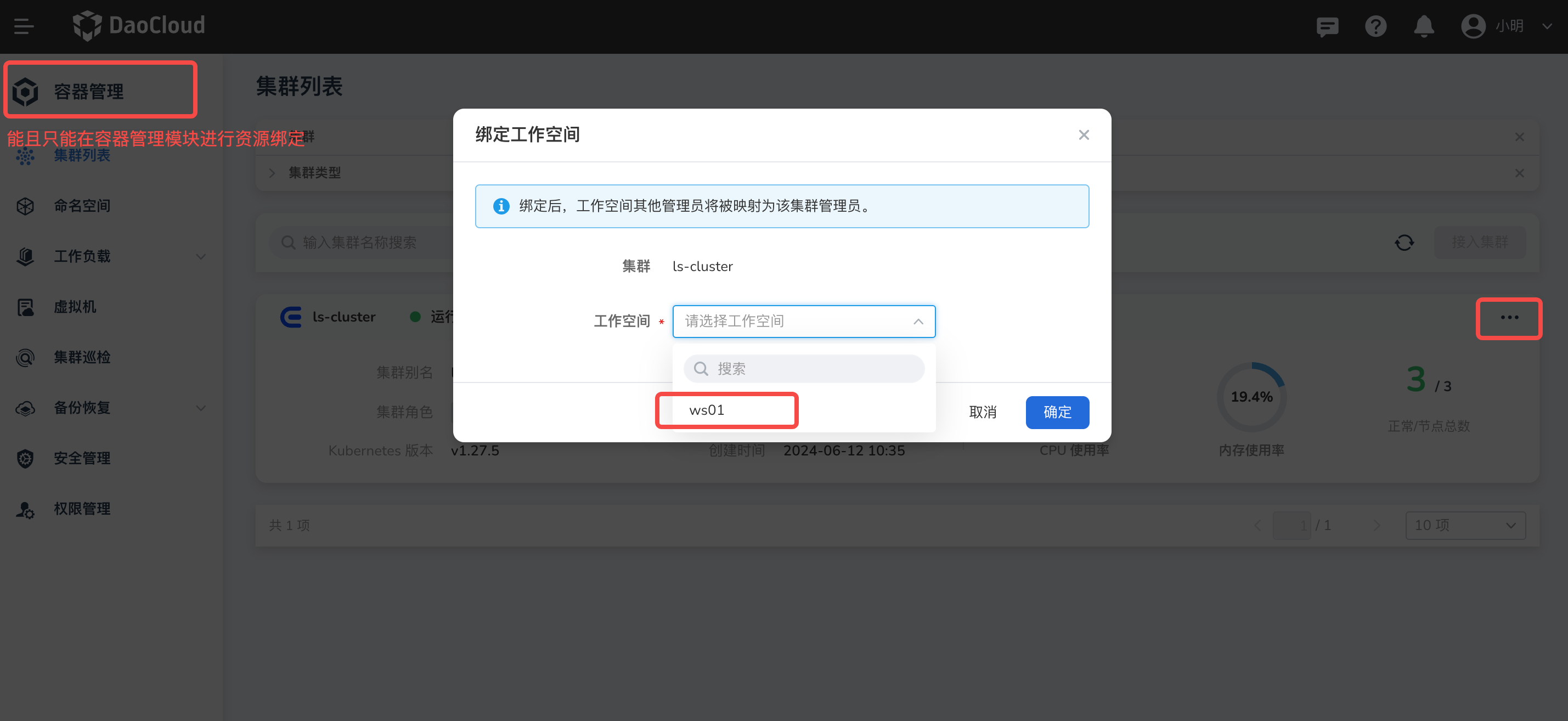
Task: Click the 确定 confirm button
Action: click(1057, 412)
